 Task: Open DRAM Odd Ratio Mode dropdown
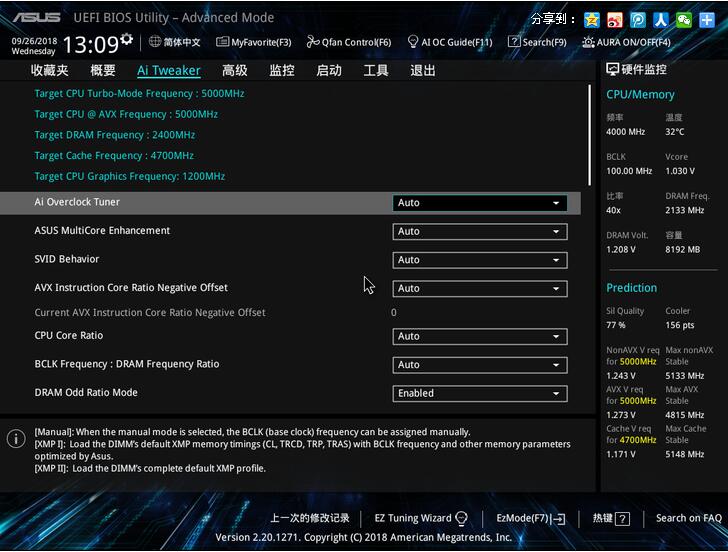pos(480,394)
